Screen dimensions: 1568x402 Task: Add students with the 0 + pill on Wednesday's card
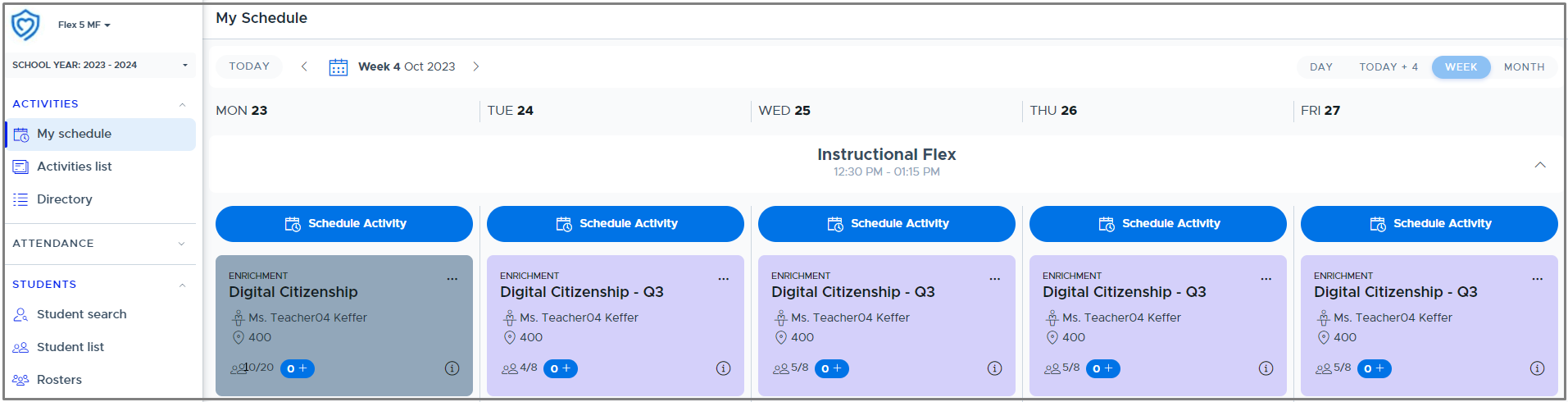point(832,368)
